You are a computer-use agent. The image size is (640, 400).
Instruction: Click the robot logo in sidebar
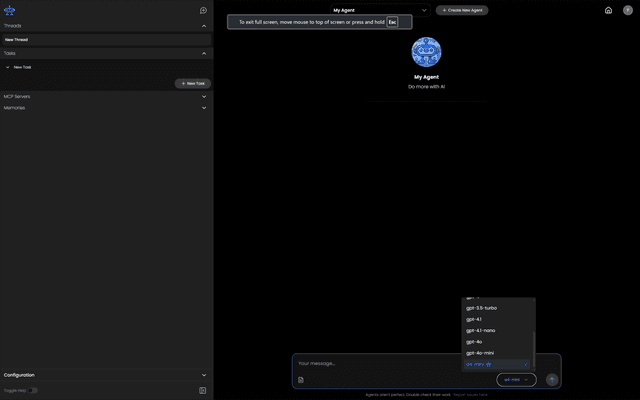pos(10,10)
